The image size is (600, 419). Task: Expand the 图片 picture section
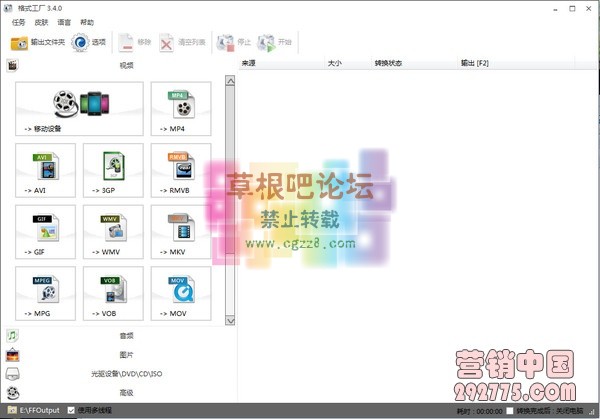[126, 355]
